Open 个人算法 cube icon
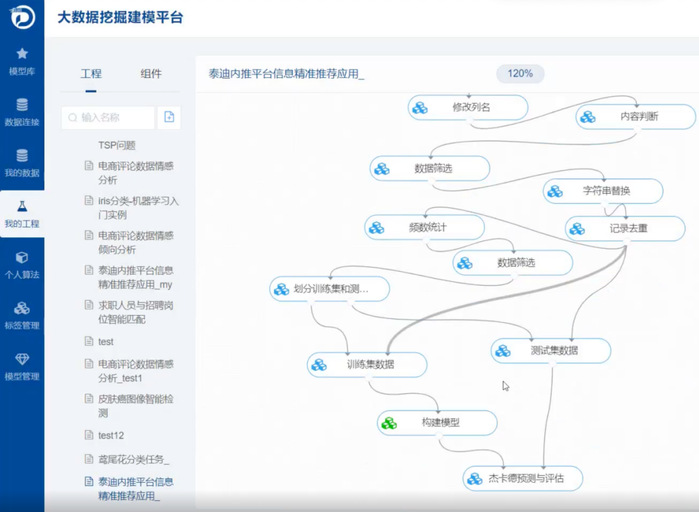The image size is (699, 512). tap(22, 264)
